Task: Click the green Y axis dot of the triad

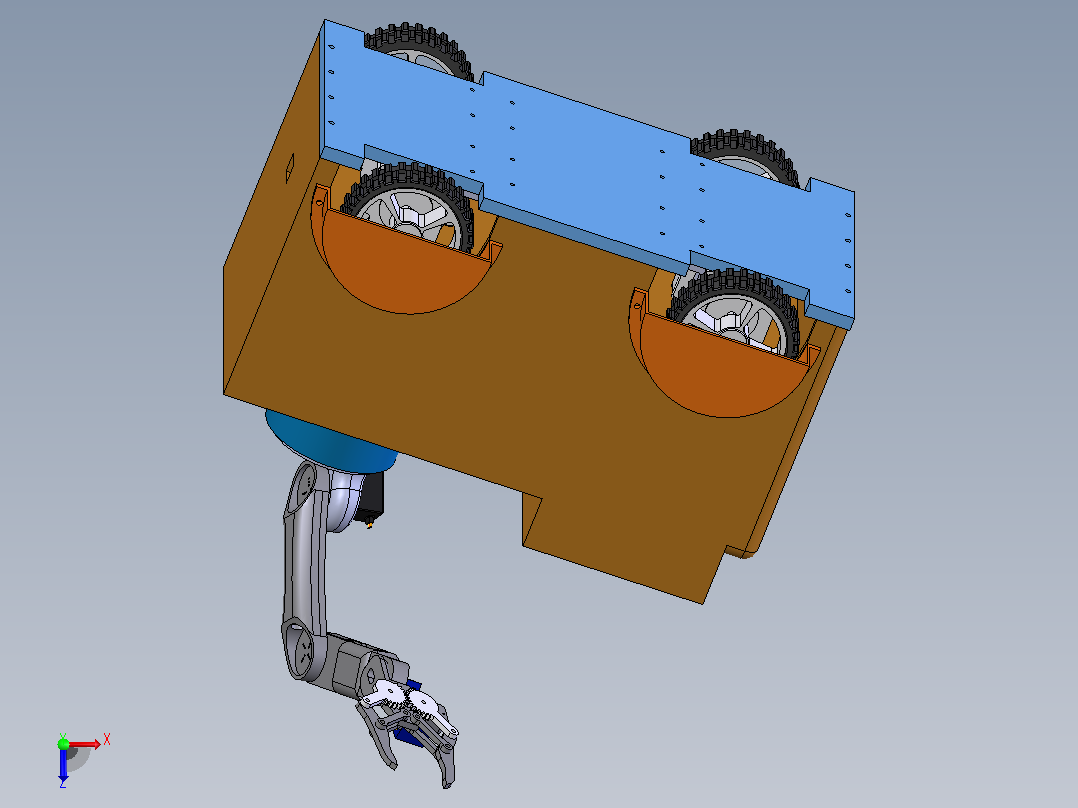Action: coord(63,744)
